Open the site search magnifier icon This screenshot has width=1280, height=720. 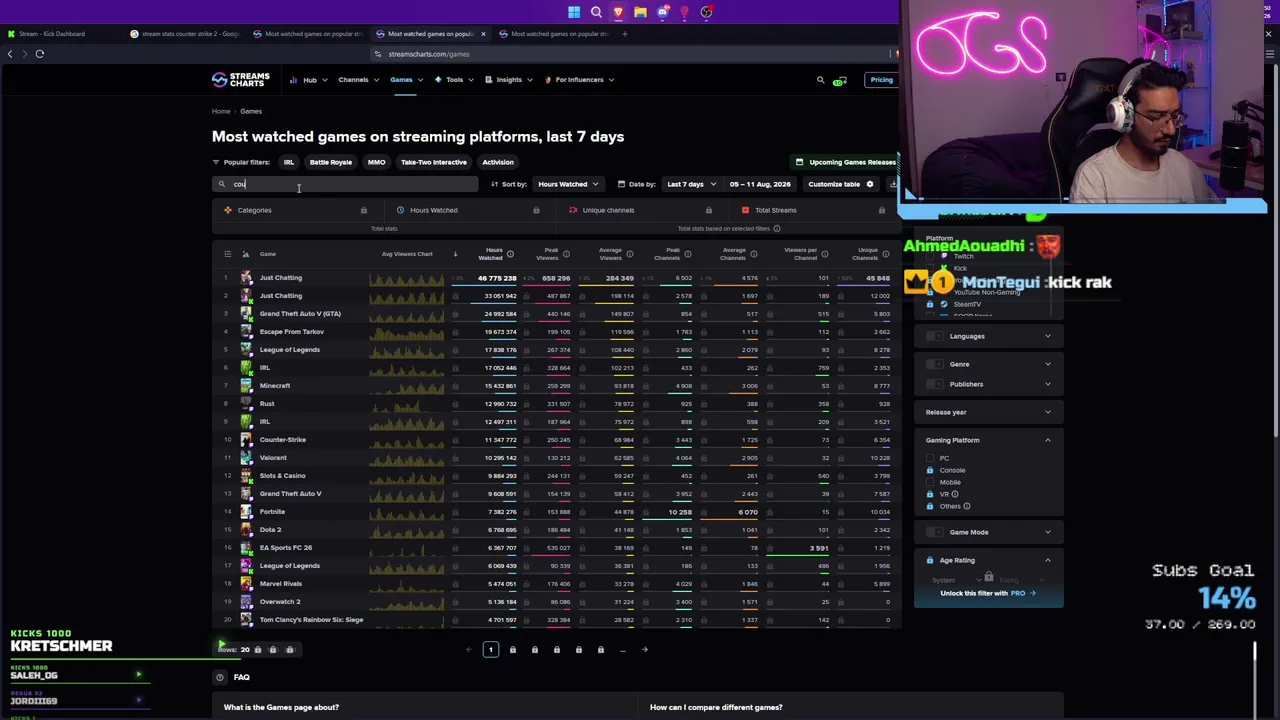click(x=821, y=80)
